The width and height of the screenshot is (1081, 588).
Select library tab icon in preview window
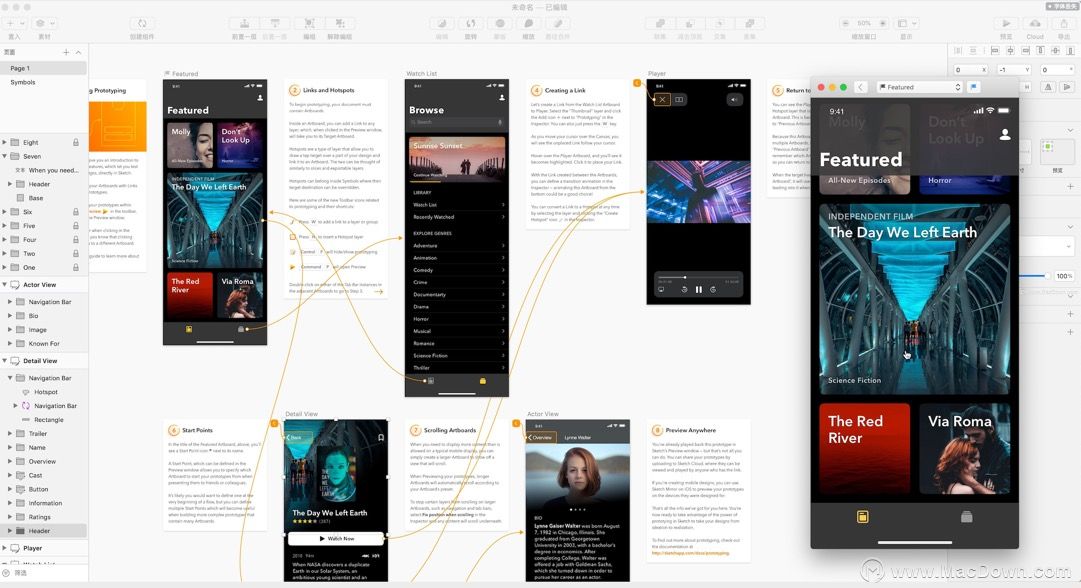coord(967,517)
